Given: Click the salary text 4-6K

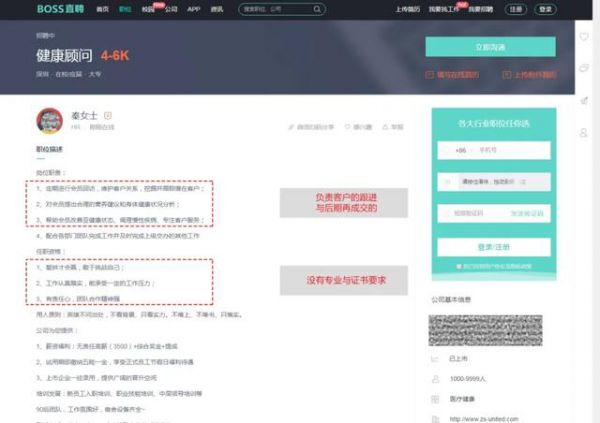Looking at the screenshot, I should [115, 56].
